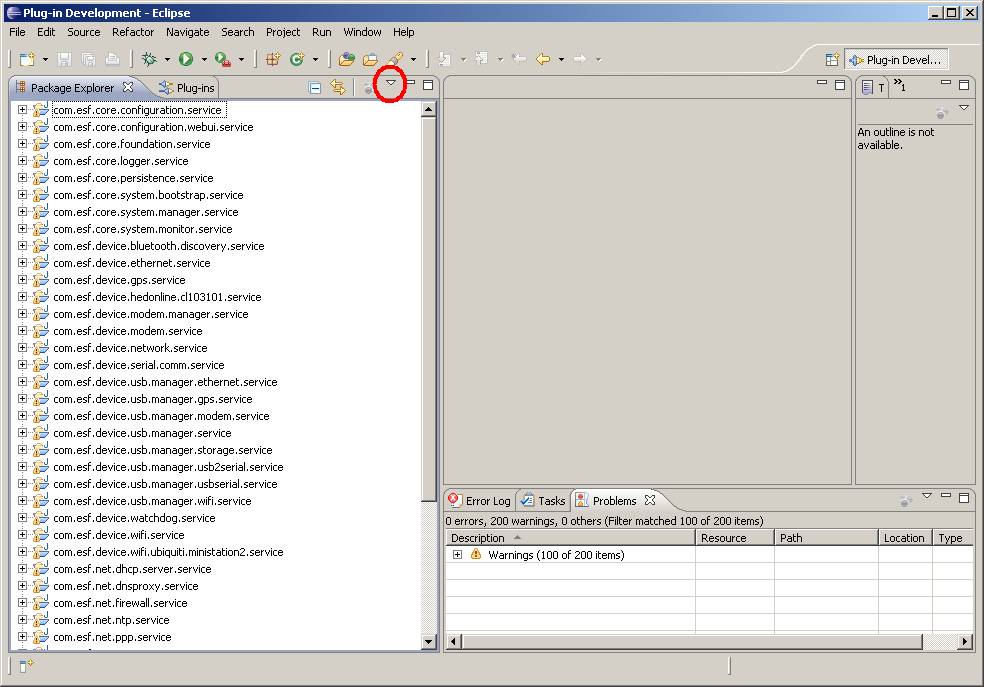Screen dimensions: 984x687
Task: Open the Navigate menu
Action: [188, 32]
